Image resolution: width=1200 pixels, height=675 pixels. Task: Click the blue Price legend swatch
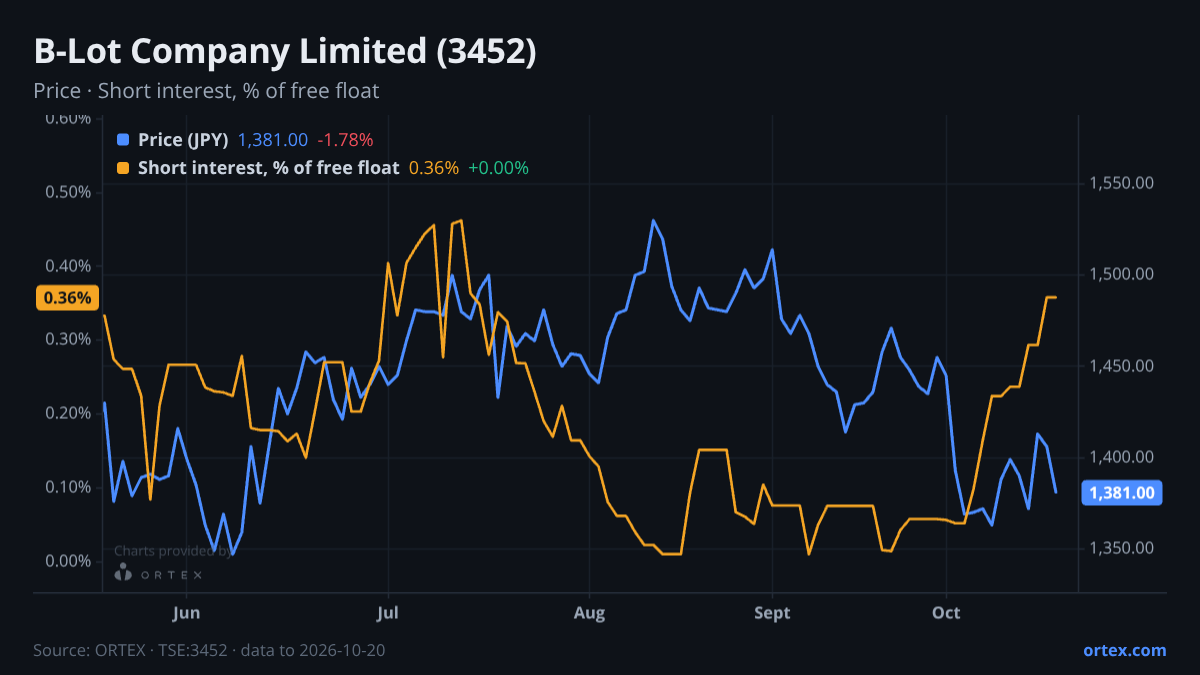click(123, 140)
